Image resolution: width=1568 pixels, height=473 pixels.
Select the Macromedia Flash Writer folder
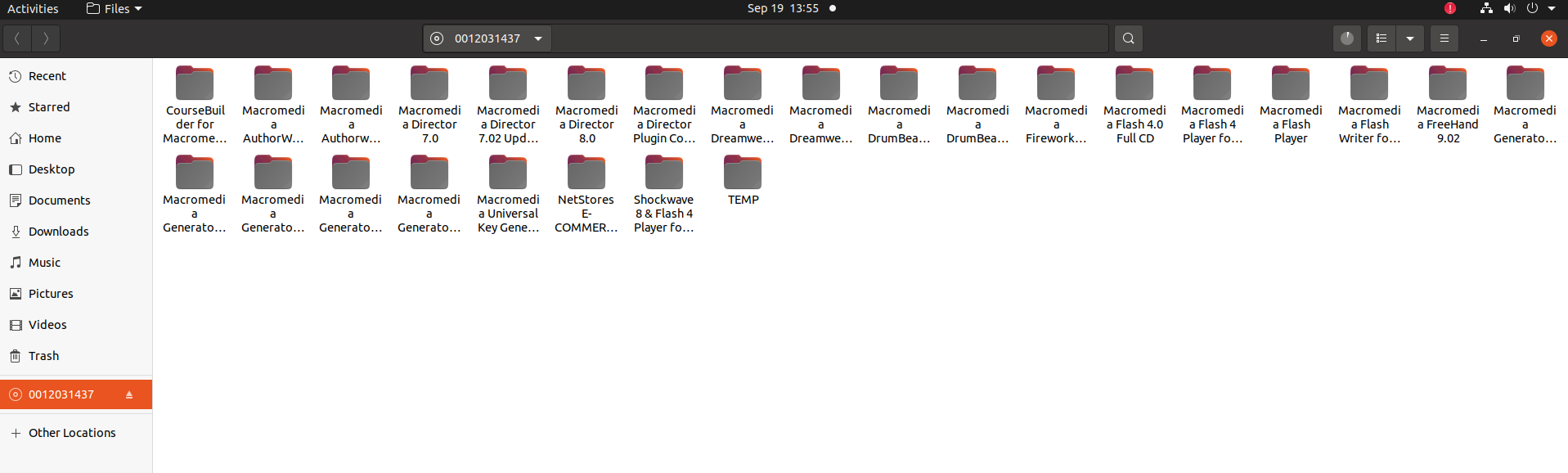[x=1369, y=105]
